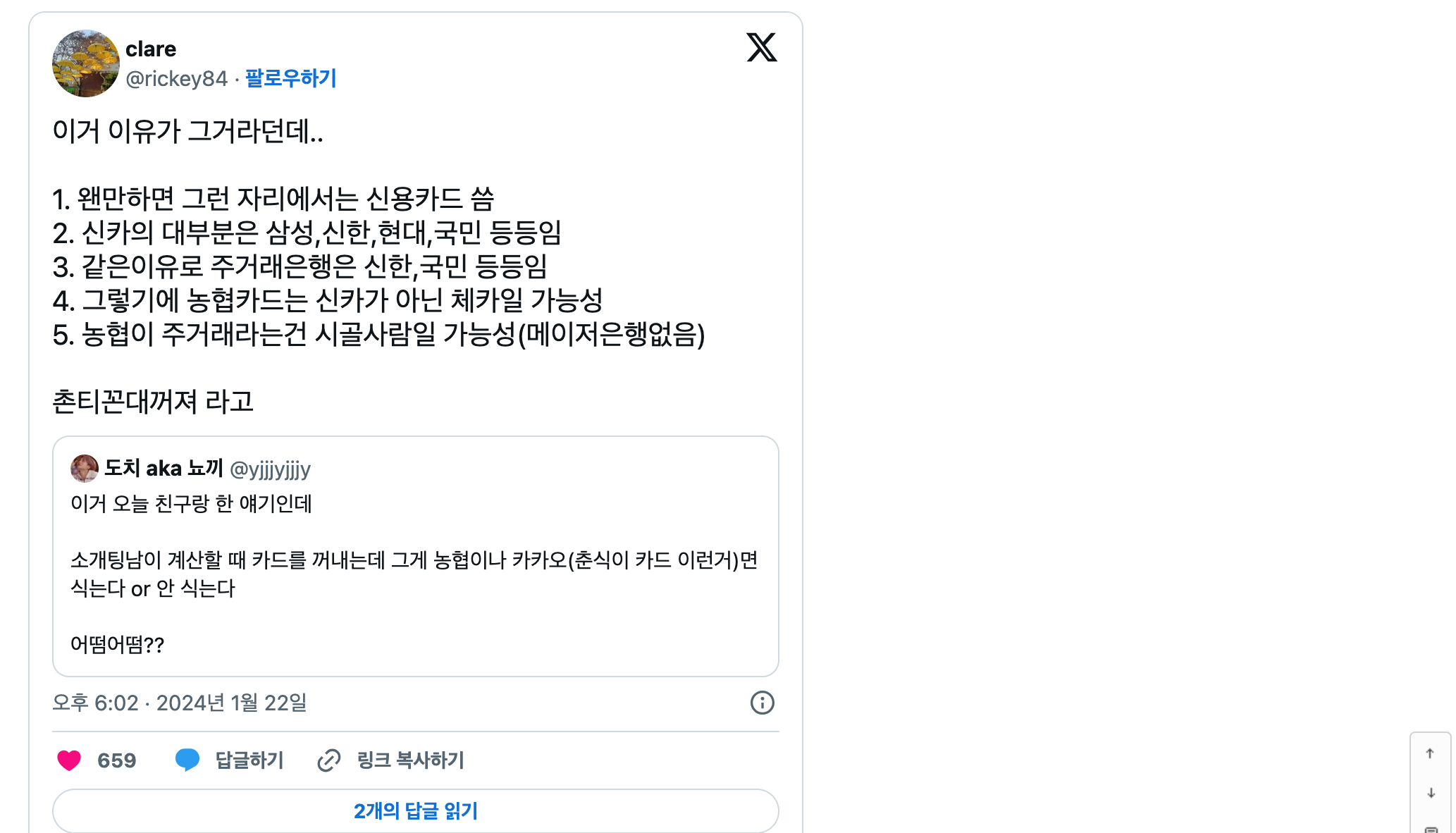
Task: Click the chain link icon
Action: click(x=329, y=760)
